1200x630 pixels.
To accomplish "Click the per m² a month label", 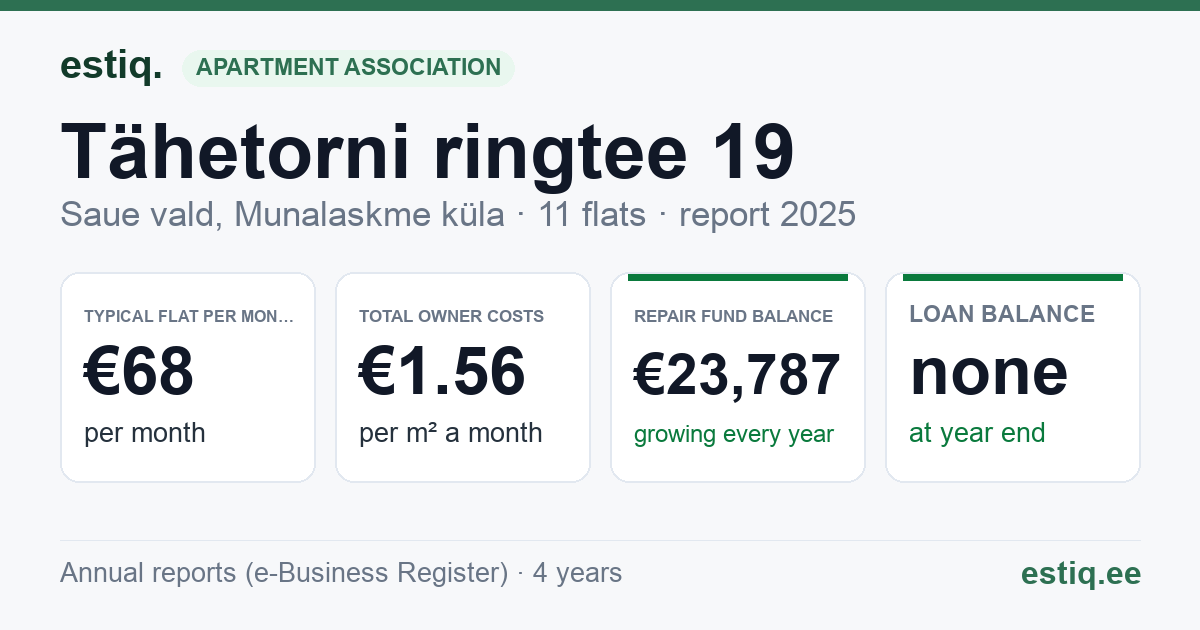I will pos(451,433).
